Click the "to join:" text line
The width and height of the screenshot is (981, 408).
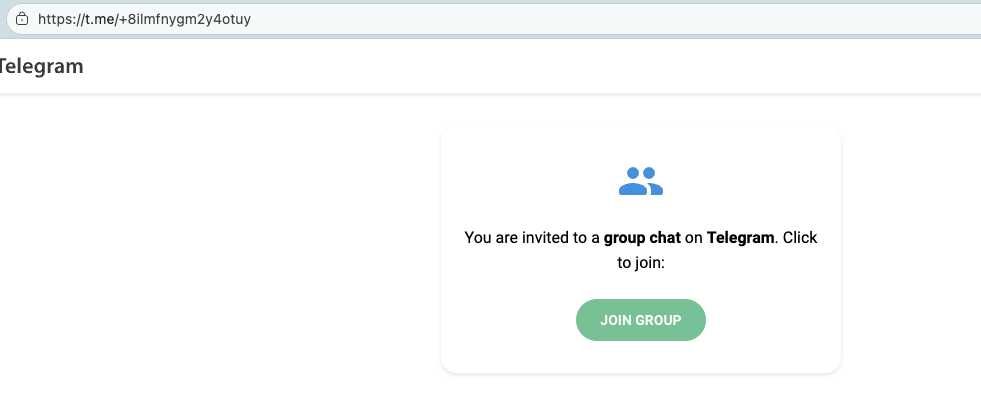tap(641, 264)
